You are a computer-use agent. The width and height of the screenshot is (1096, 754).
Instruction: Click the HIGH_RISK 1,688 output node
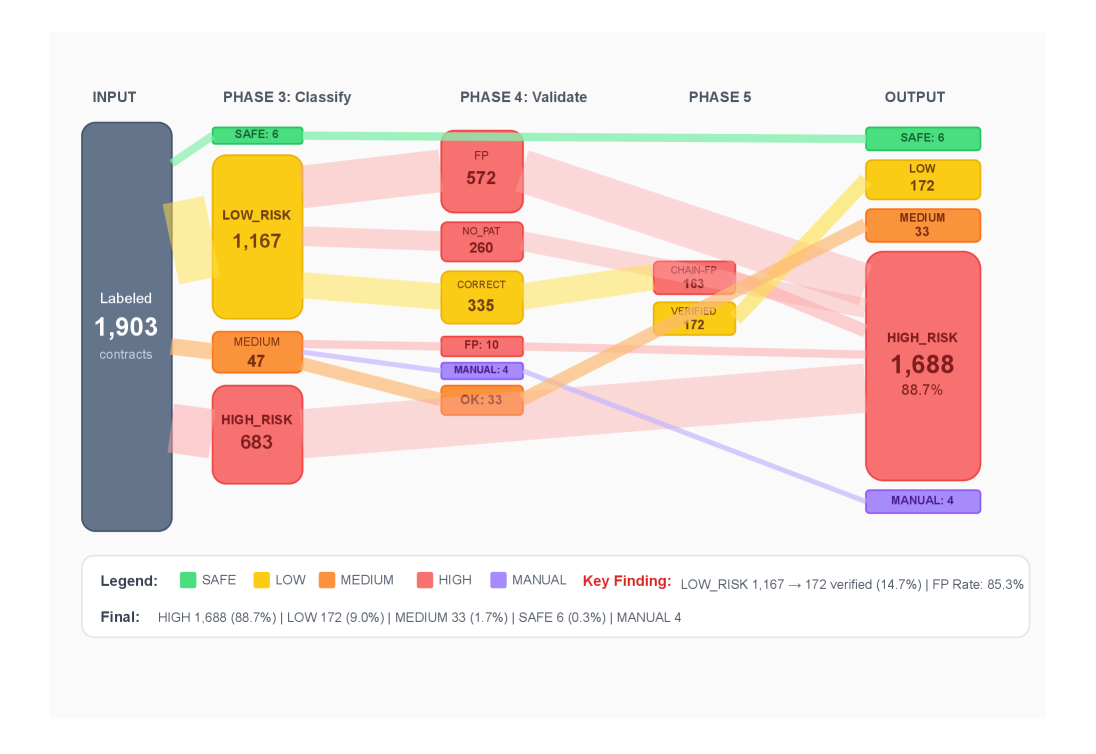[x=922, y=366]
